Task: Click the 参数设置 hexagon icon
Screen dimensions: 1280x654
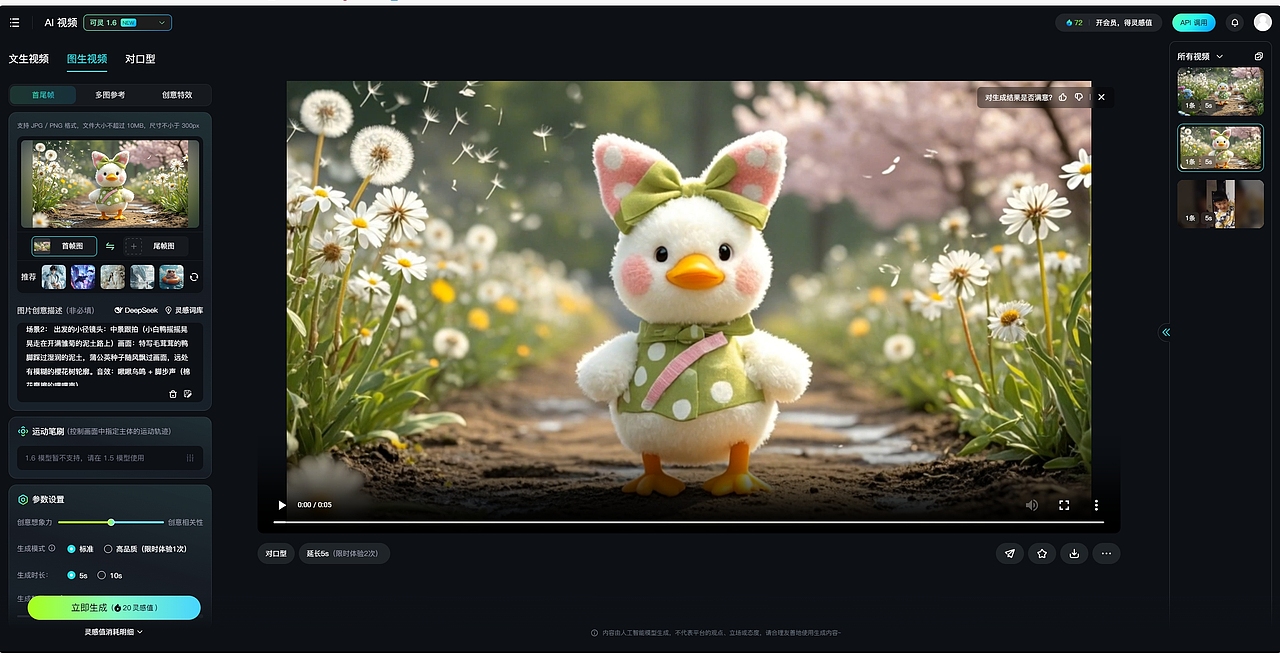Action: click(x=23, y=499)
